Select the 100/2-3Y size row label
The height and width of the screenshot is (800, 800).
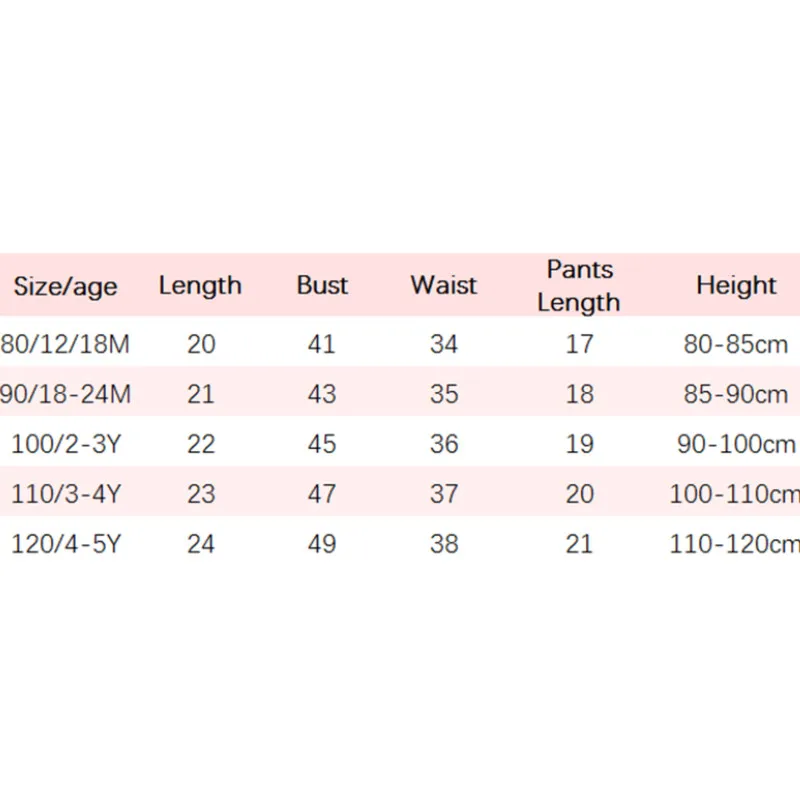(x=66, y=444)
